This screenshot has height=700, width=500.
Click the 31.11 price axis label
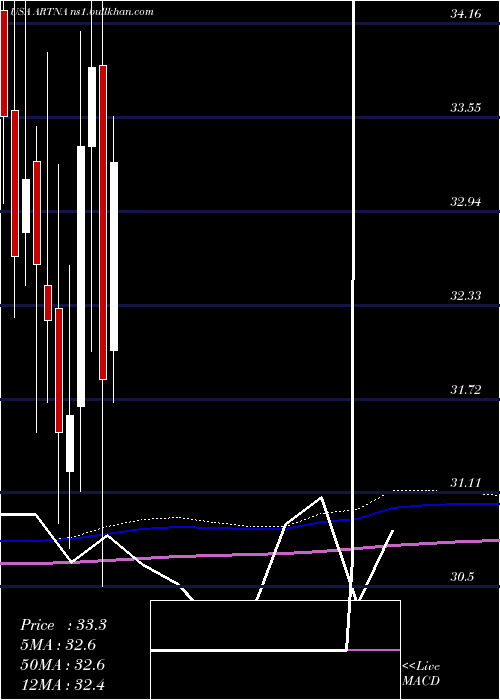466,483
